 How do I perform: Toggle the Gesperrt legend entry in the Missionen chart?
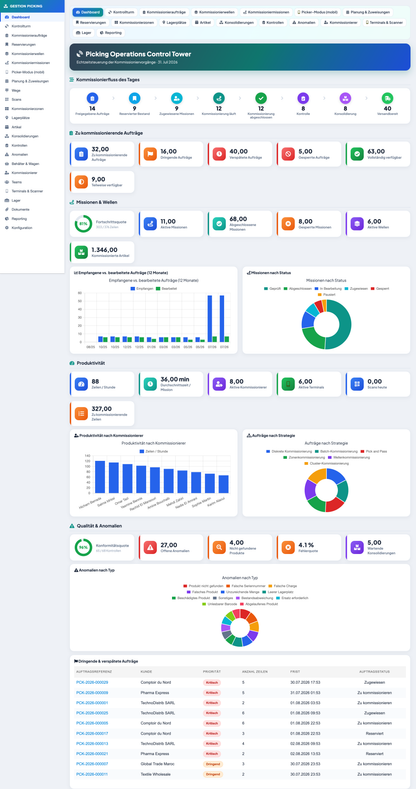tap(379, 288)
